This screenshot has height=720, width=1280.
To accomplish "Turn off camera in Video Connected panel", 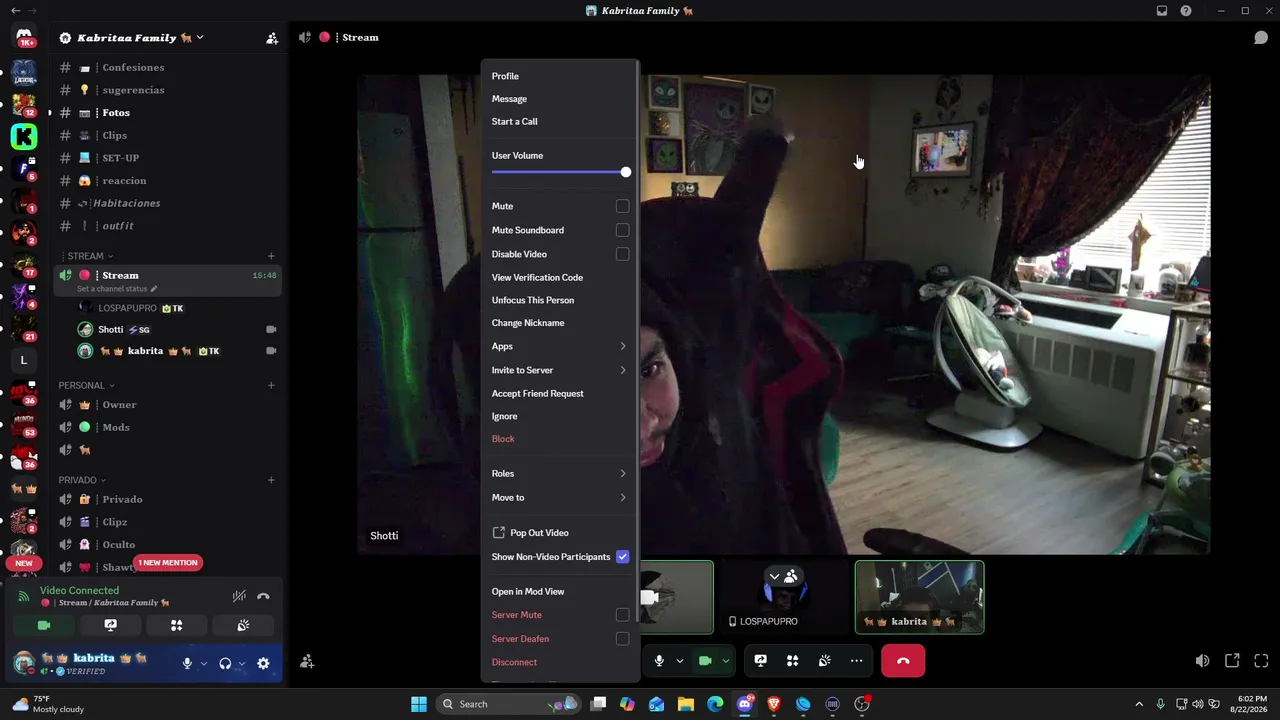I will [44, 625].
